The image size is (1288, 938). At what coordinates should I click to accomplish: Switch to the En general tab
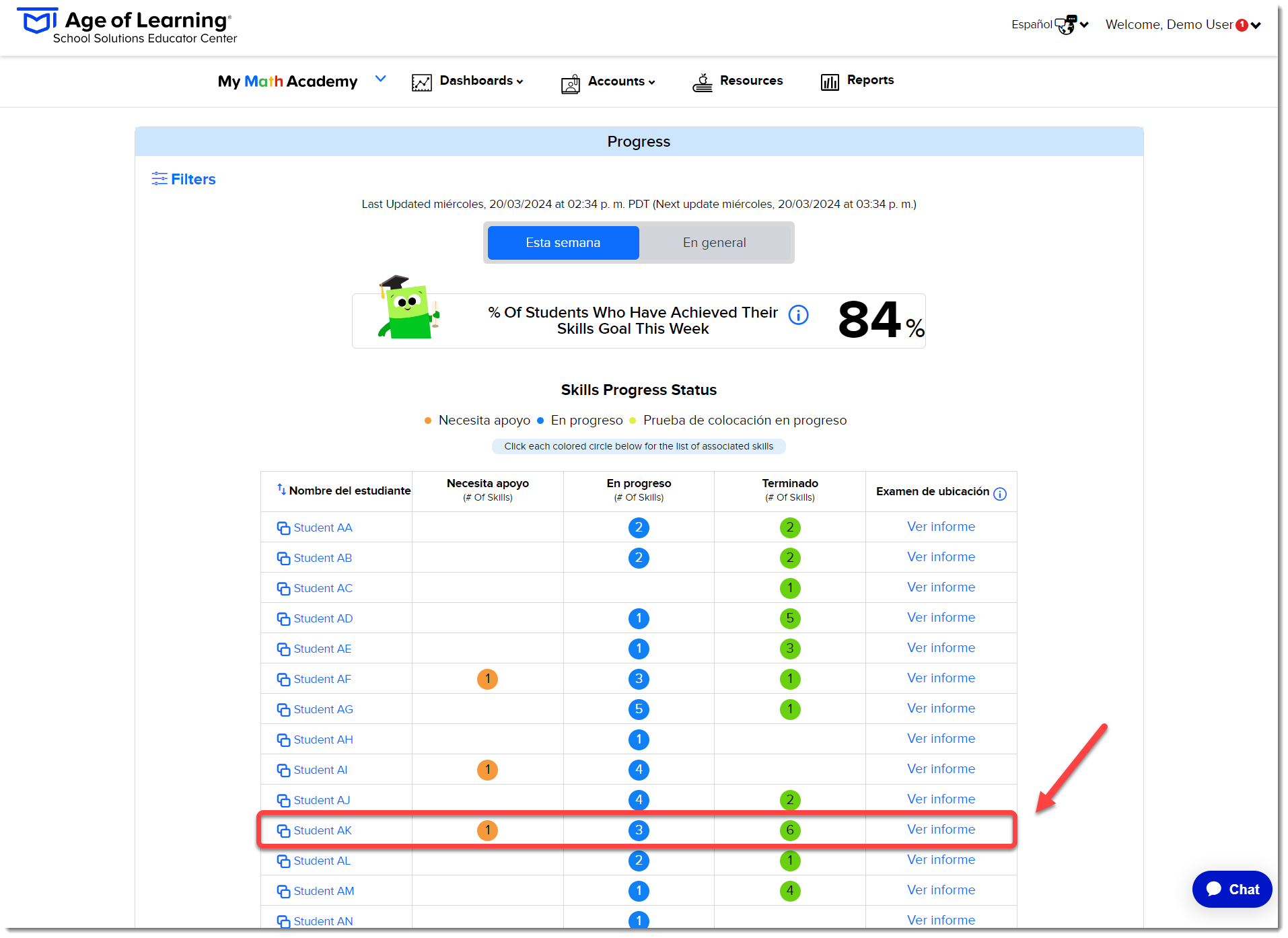[715, 243]
